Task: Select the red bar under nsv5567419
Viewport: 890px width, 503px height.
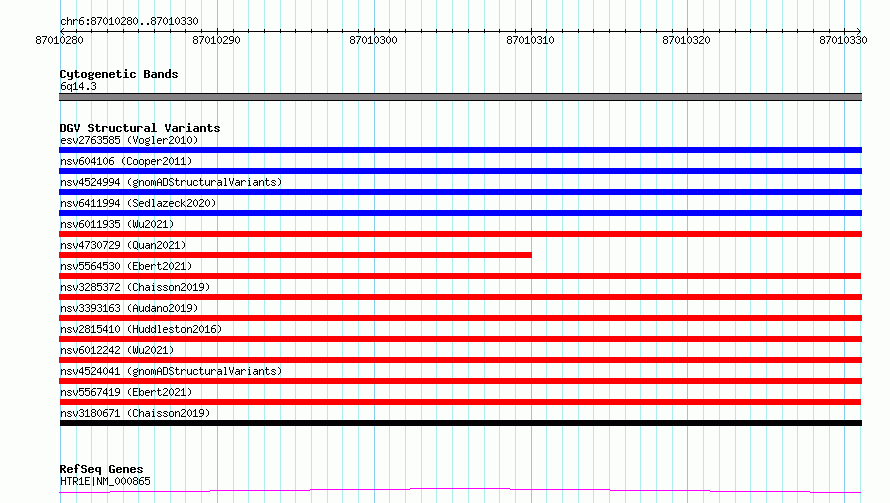Action: click(460, 402)
